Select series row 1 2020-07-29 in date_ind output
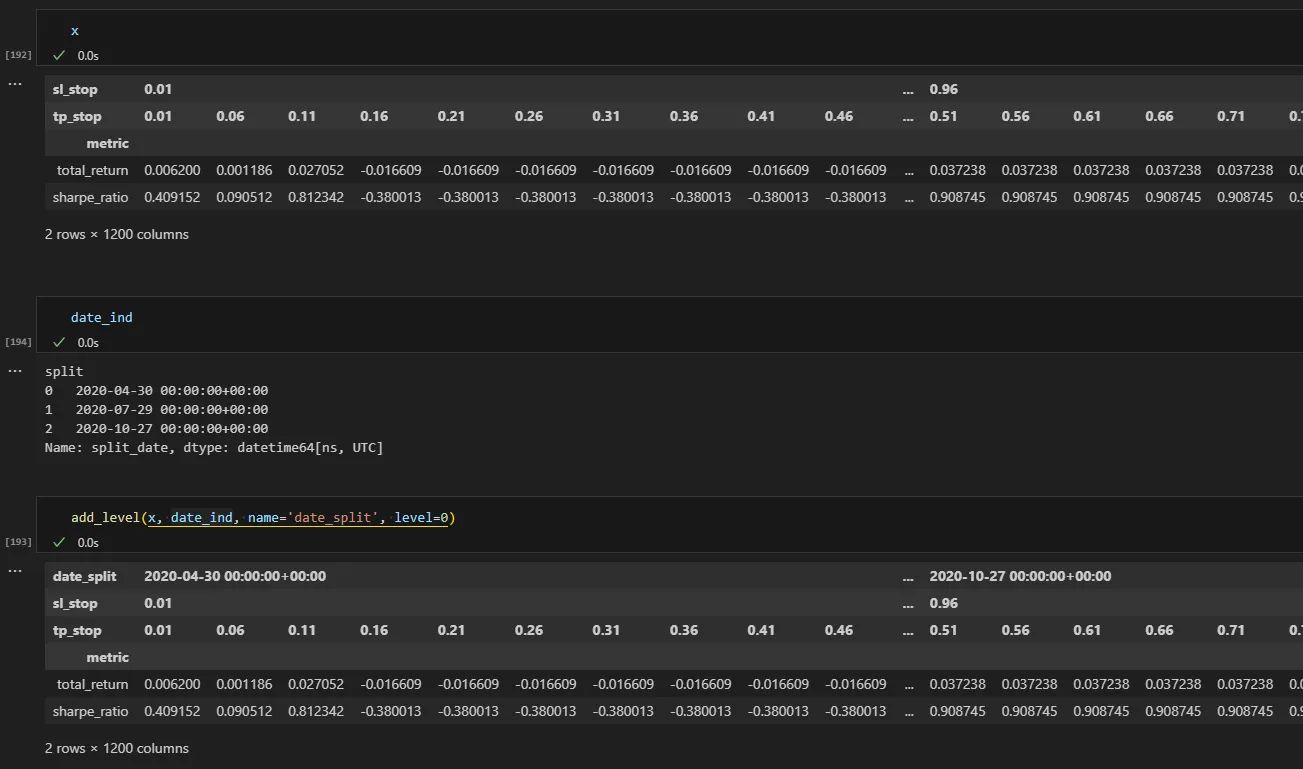Screen dimensions: 1303x769 (156, 410)
